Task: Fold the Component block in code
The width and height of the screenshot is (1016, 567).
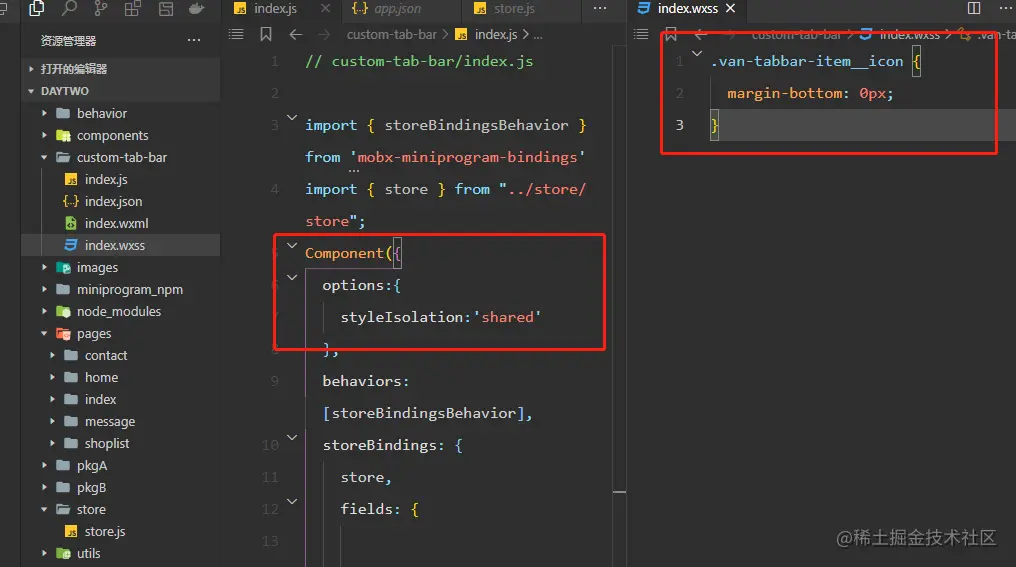Action: coord(292,246)
